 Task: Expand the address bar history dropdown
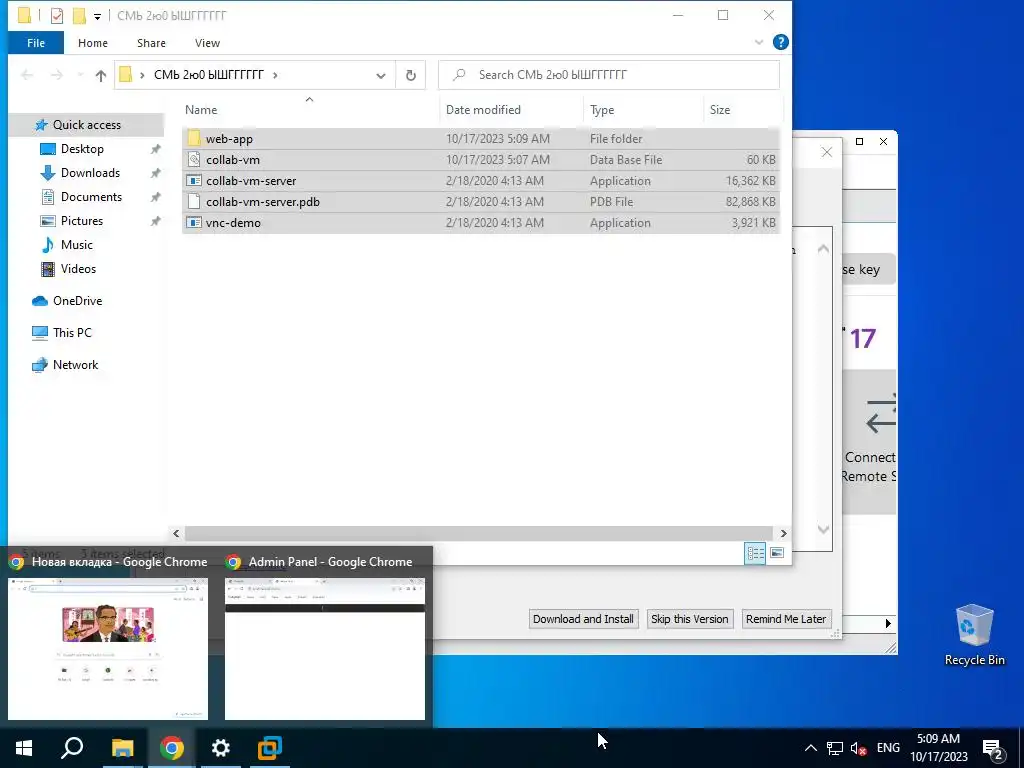pos(381,75)
